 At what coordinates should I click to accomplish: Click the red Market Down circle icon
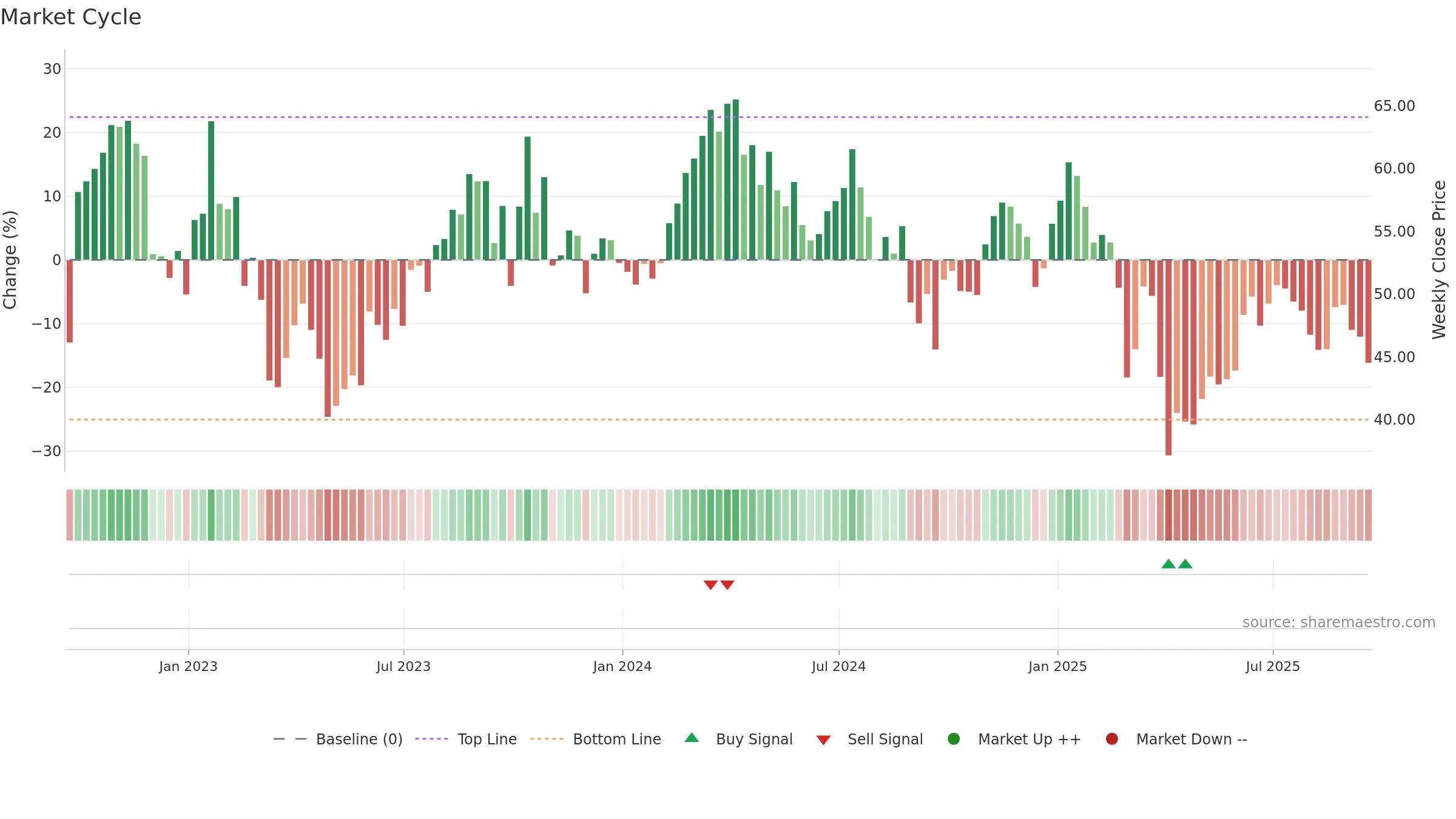tap(1112, 739)
